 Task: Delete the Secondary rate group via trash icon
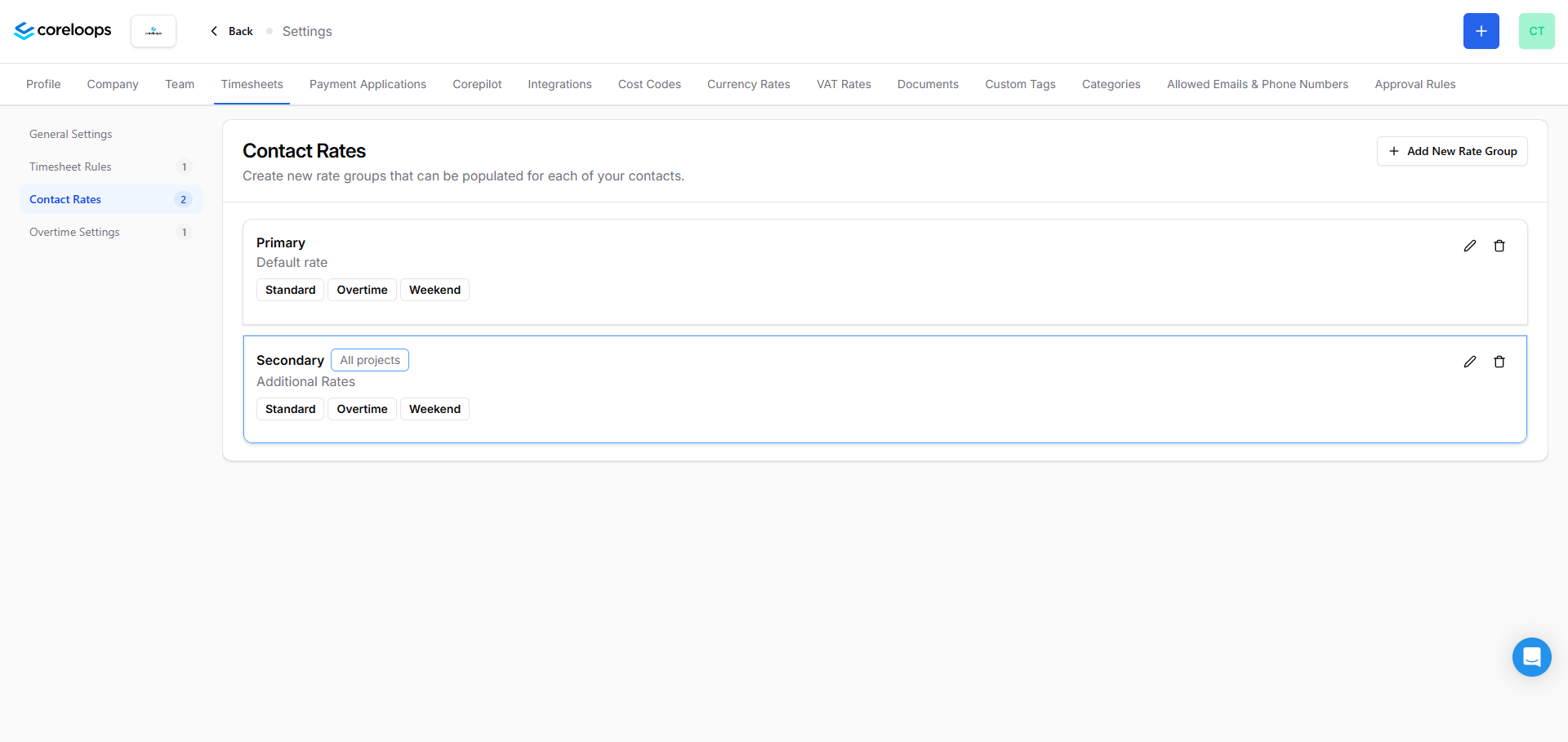coord(1499,362)
